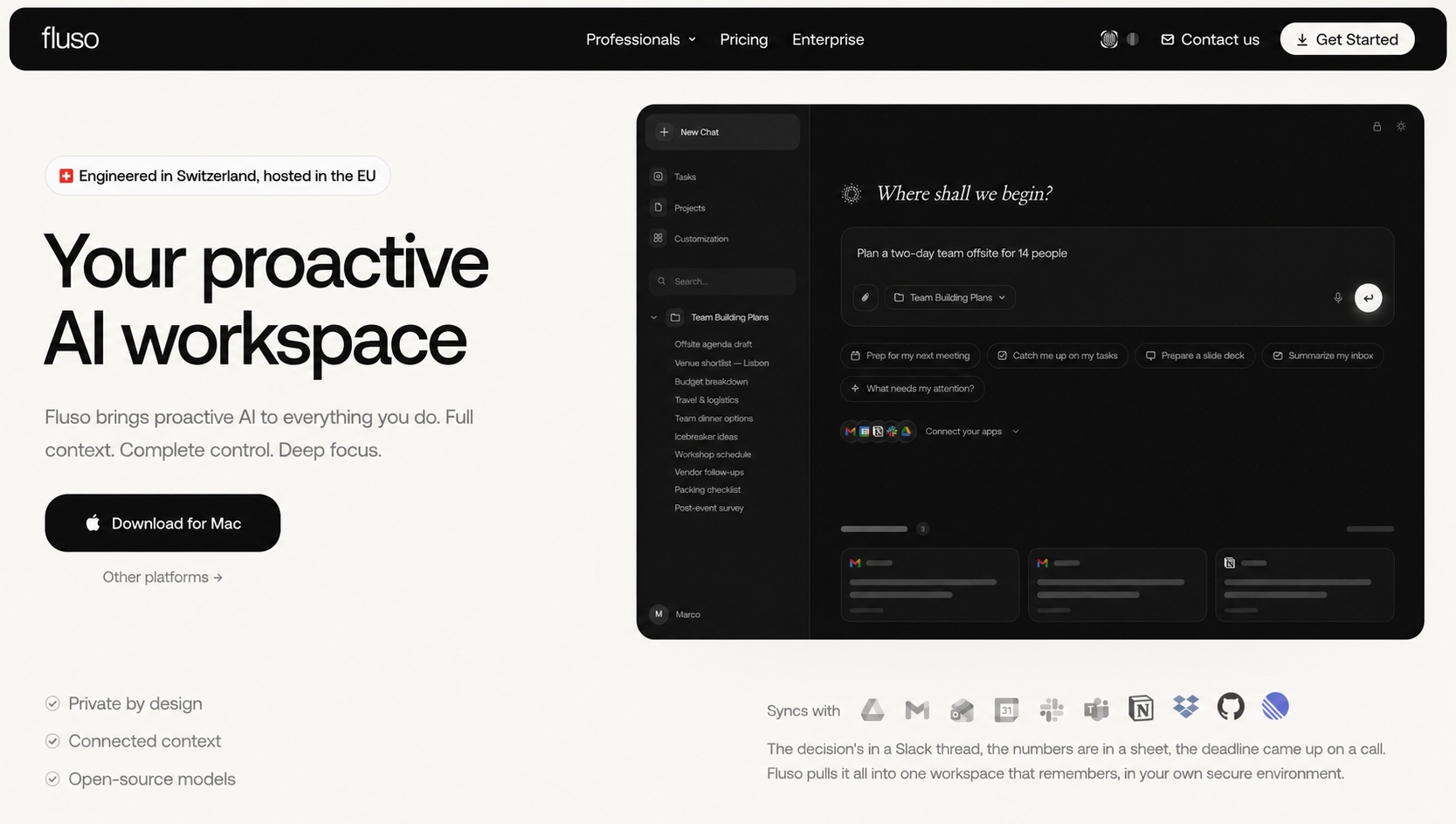Click the sidebar Search field
This screenshot has width=1456, height=824.
722,281
